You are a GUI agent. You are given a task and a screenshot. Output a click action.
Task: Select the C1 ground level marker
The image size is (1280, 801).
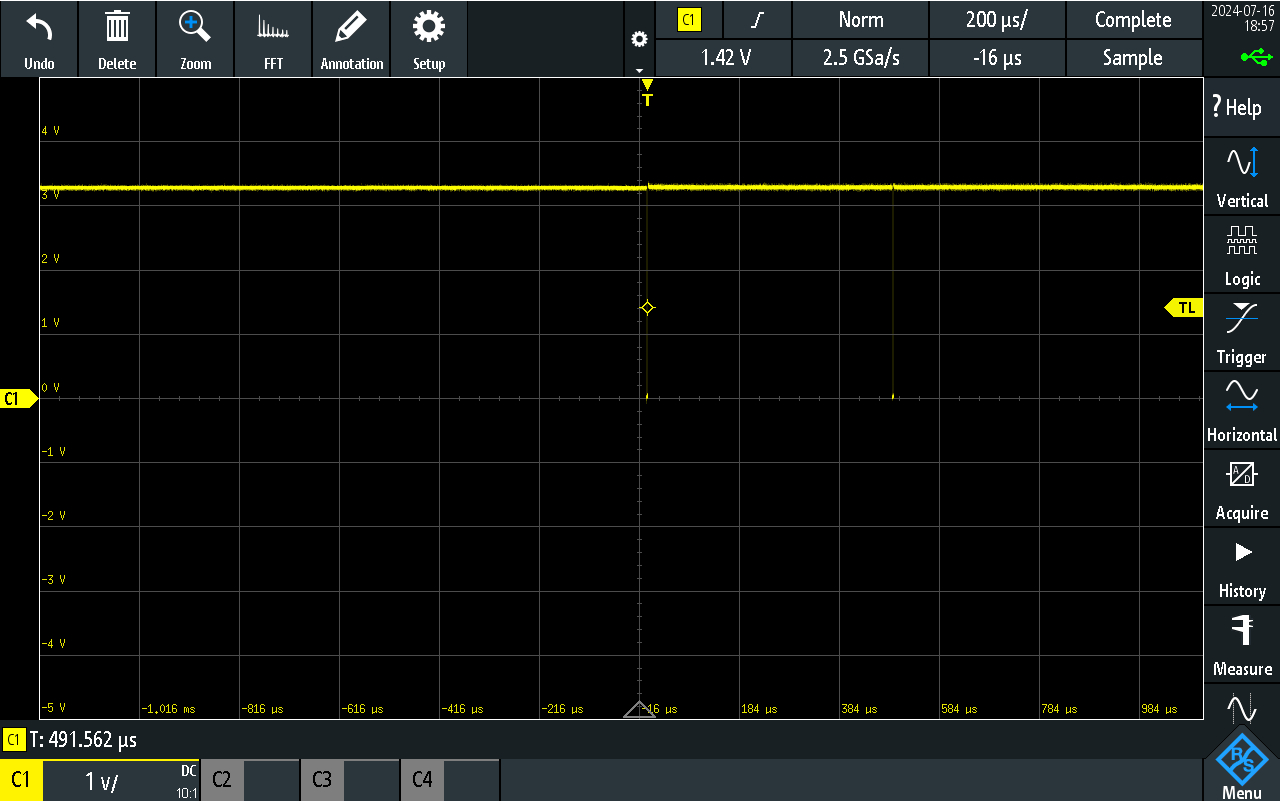click(x=19, y=399)
